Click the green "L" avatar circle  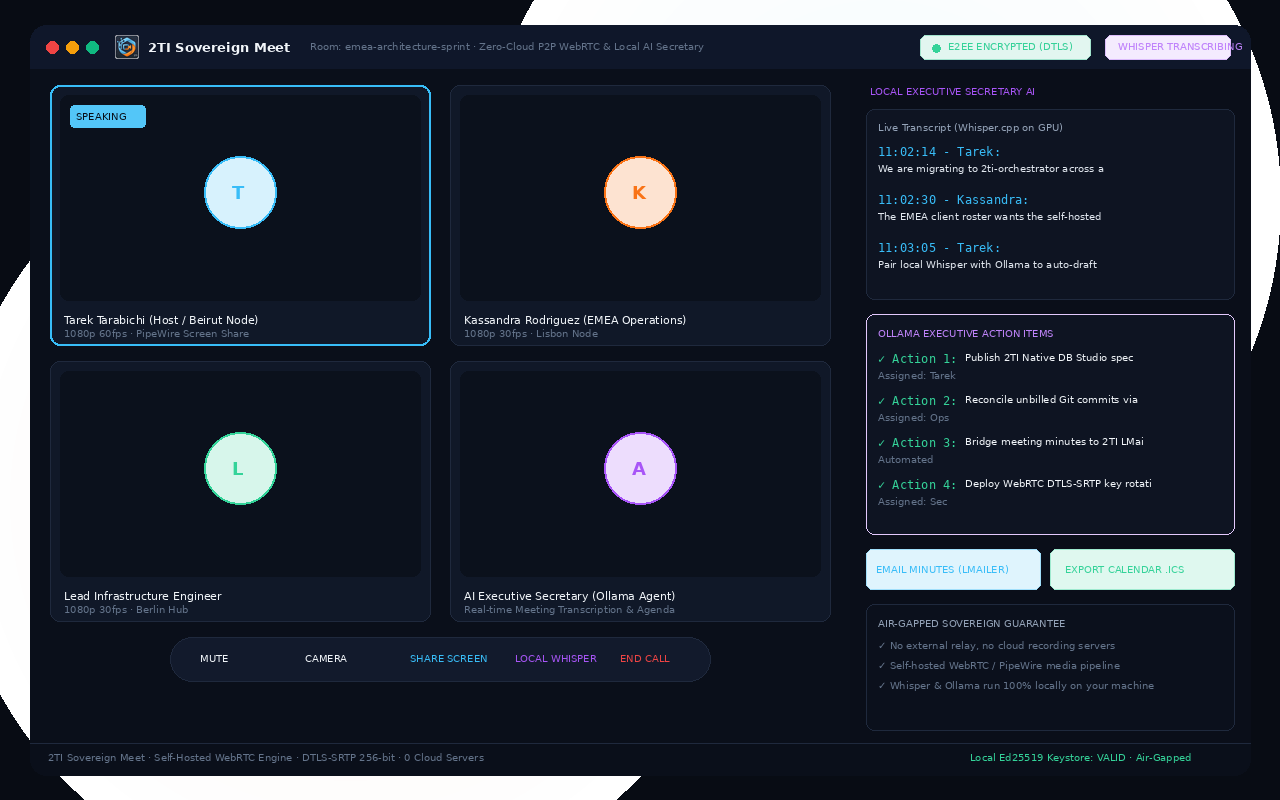[240, 469]
